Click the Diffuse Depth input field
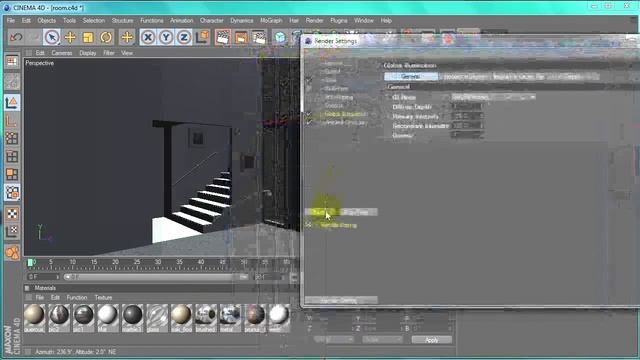This screenshot has width=640, height=360. pos(467,107)
